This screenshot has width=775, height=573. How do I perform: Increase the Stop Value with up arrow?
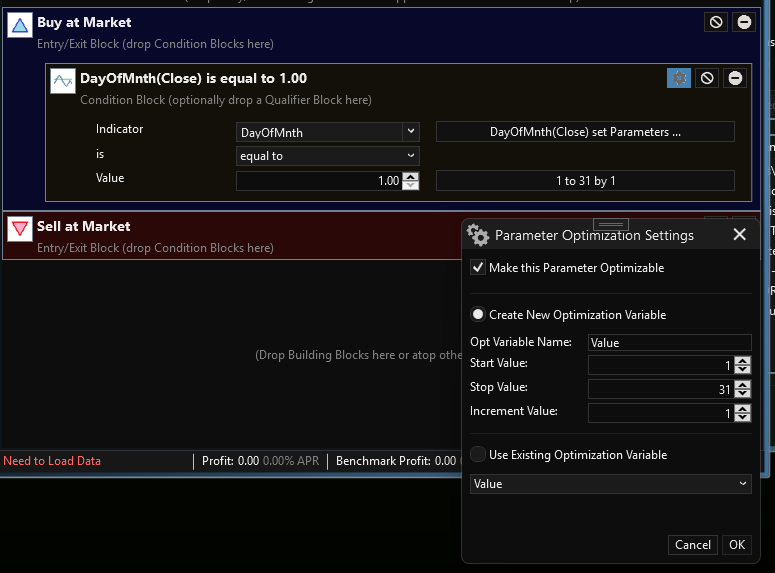pos(742,384)
